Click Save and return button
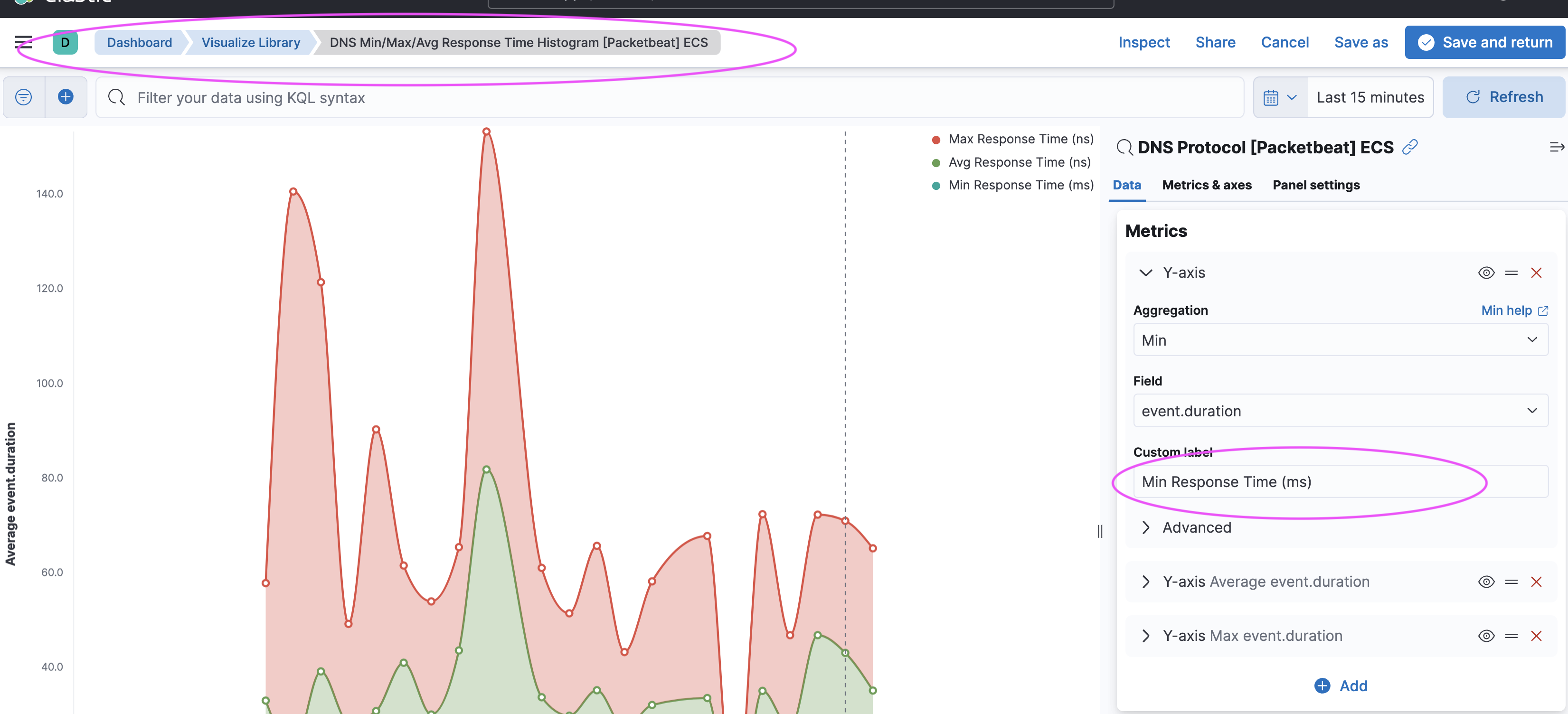The image size is (1568, 714). coord(1484,42)
